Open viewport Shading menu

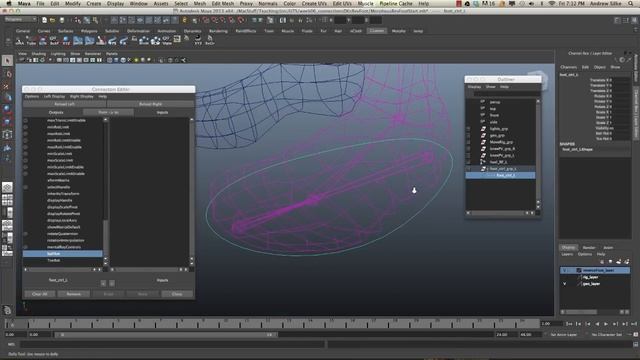(39, 54)
